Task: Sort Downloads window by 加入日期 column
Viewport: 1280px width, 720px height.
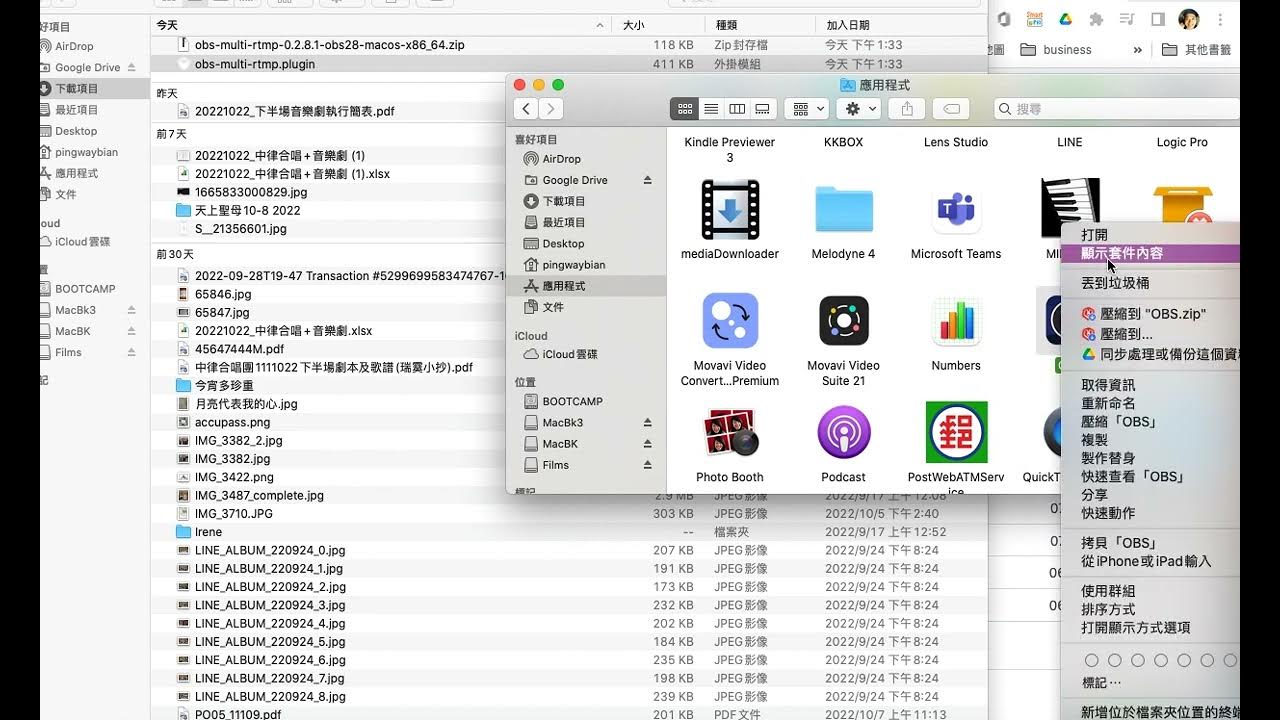Action: (x=847, y=25)
